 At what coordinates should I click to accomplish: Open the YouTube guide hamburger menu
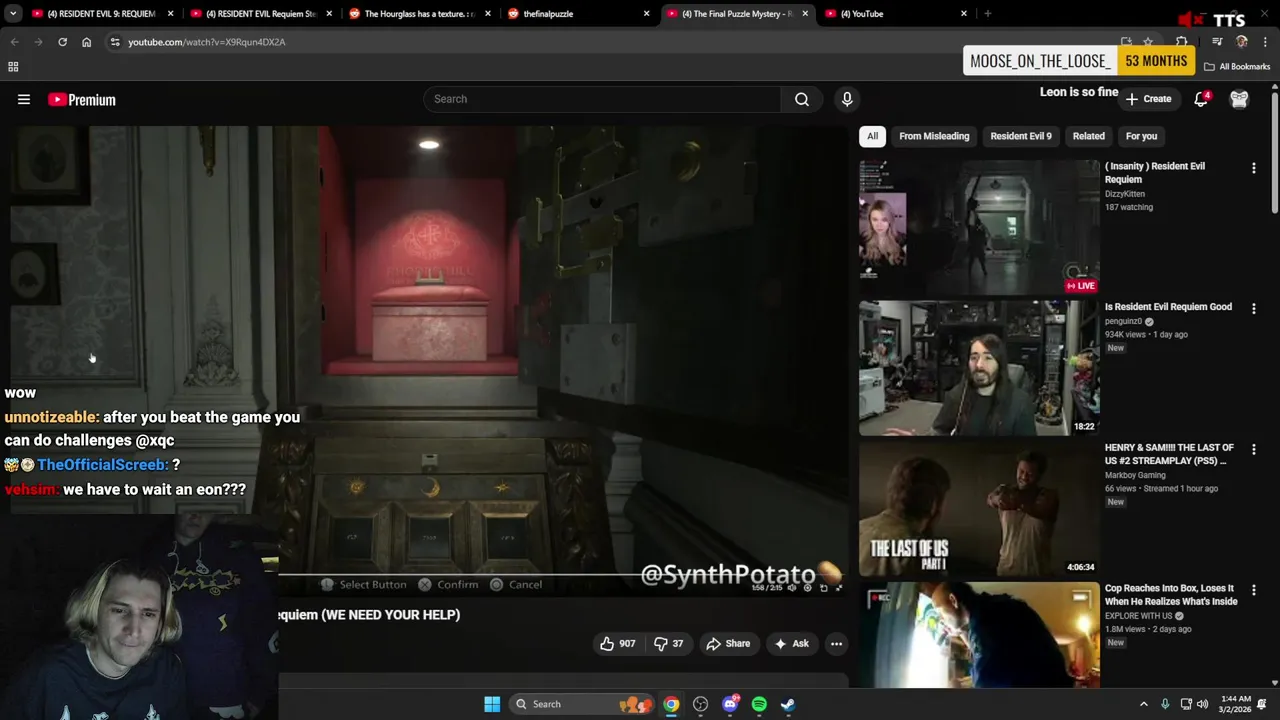pos(24,99)
